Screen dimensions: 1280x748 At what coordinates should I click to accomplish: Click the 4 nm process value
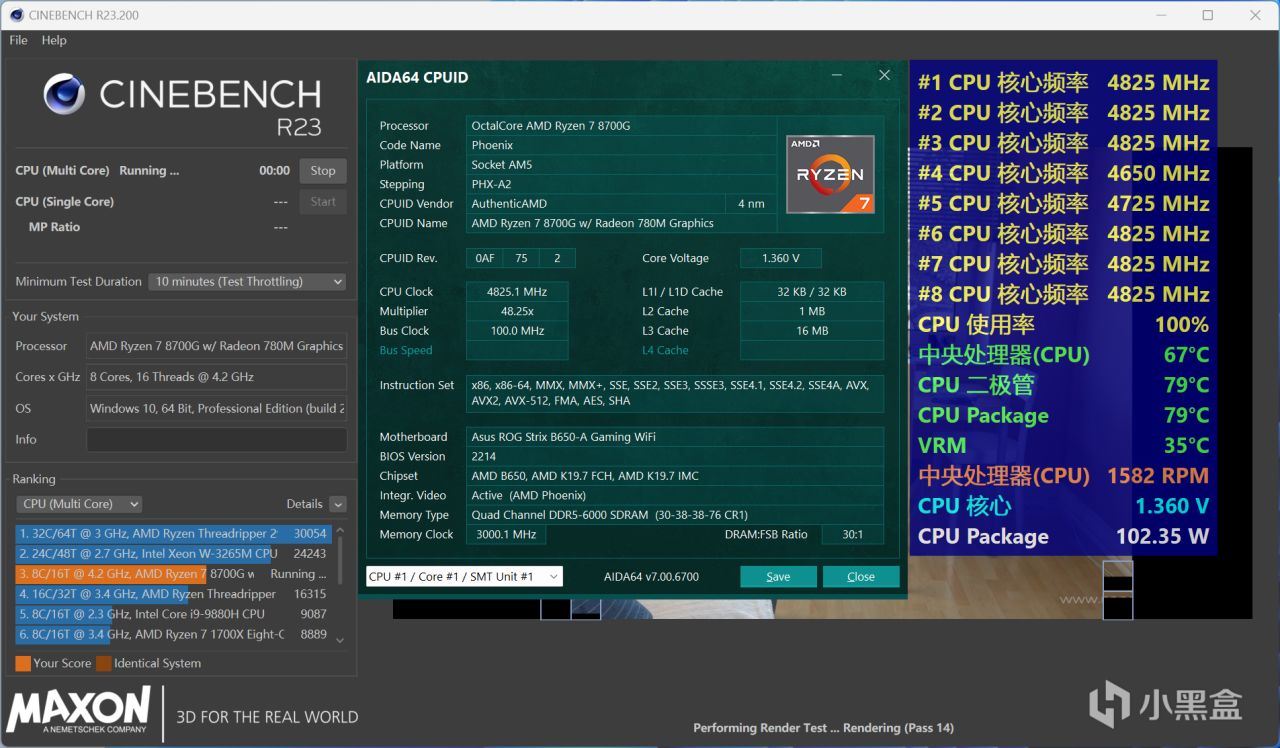(751, 204)
